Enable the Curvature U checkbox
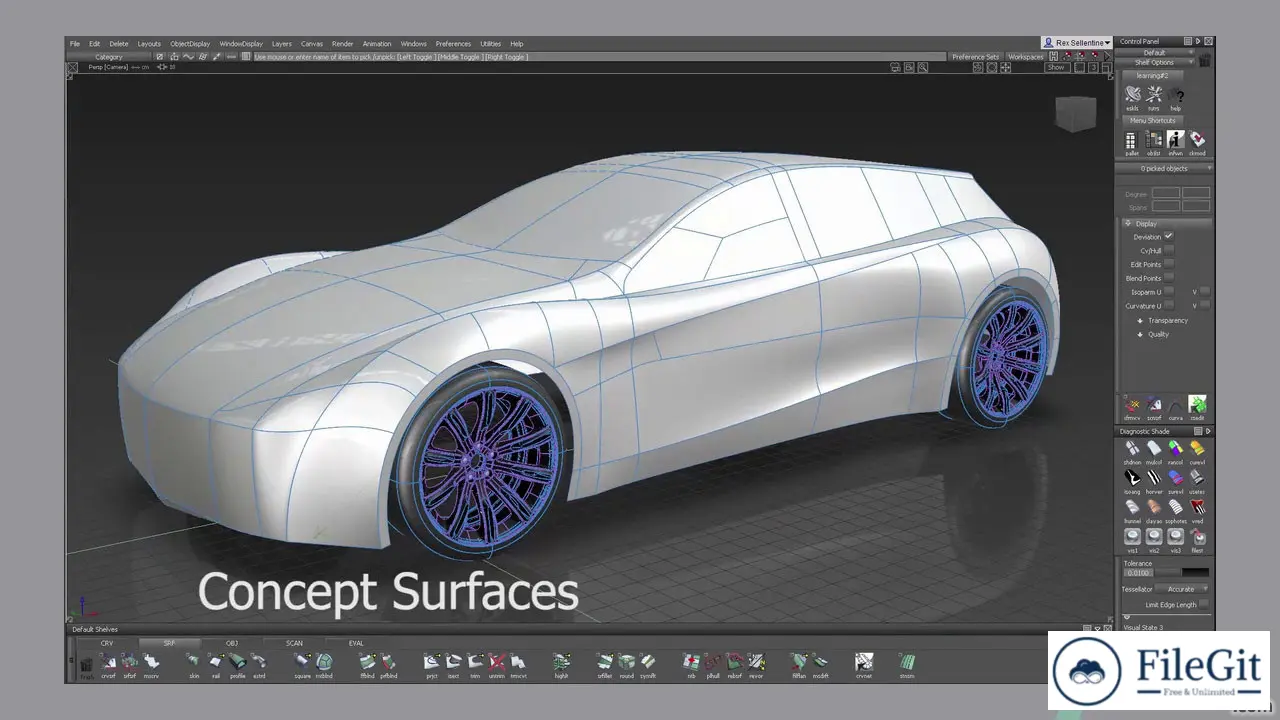This screenshot has width=1280, height=720. 1168,305
